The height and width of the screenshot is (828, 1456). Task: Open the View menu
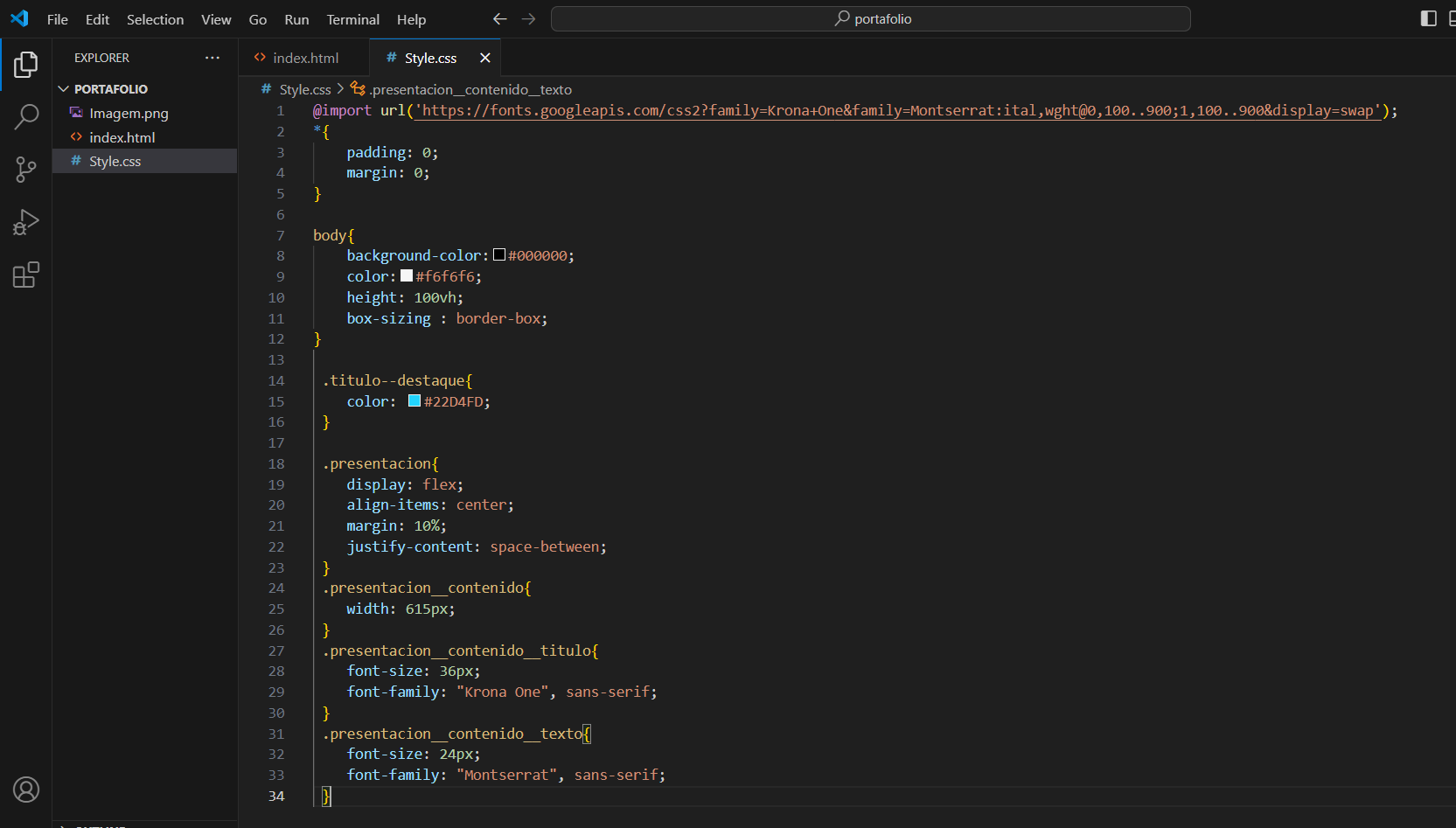(216, 19)
